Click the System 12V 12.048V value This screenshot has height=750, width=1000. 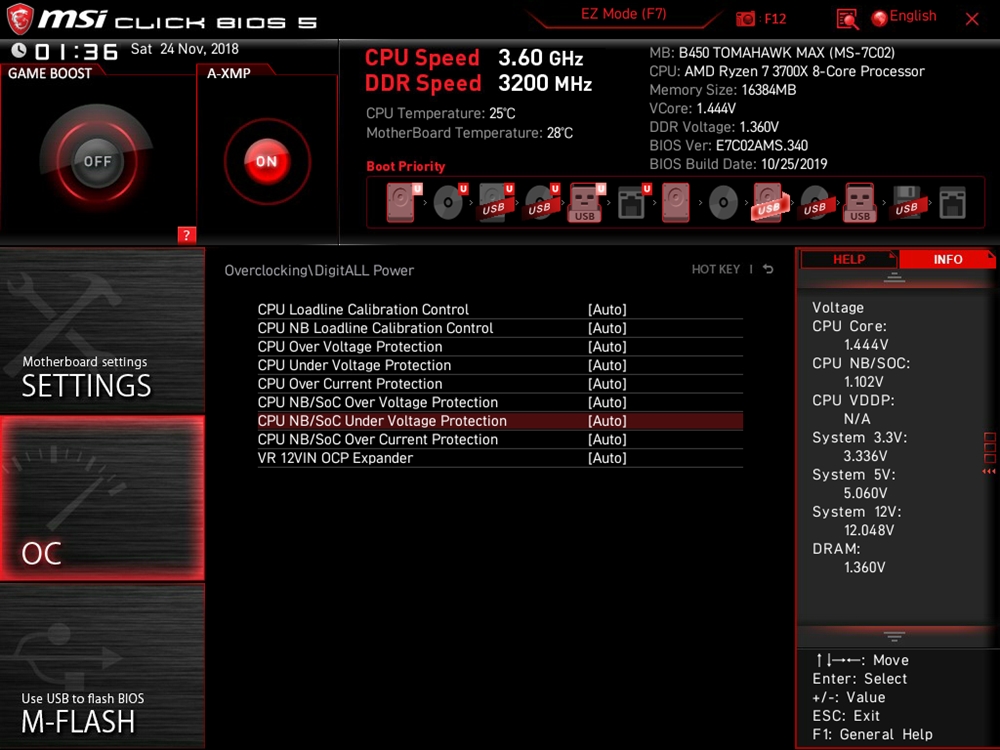[869, 530]
